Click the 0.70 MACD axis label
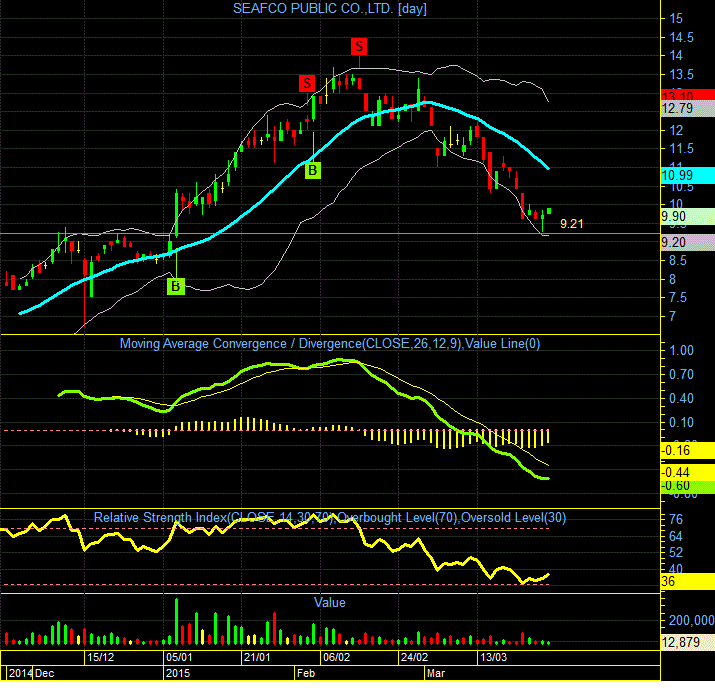 (681, 374)
